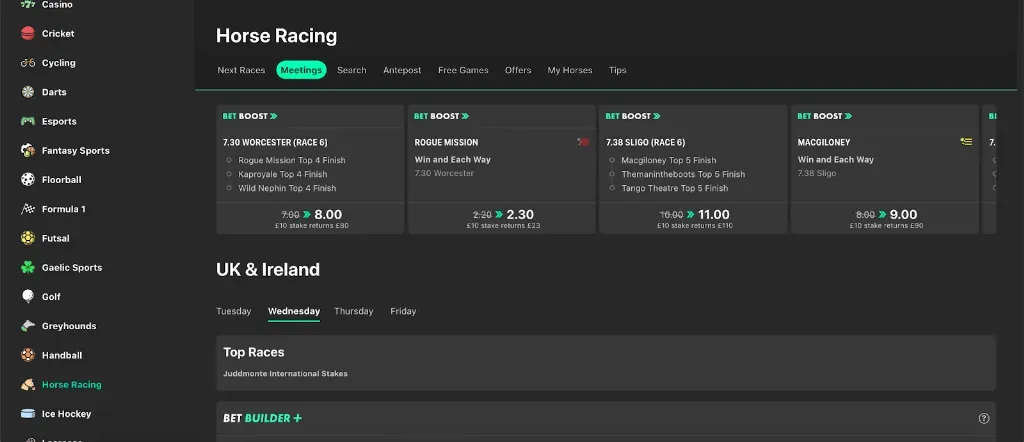The height and width of the screenshot is (442, 1024).
Task: Click the Cricket ball icon in sidebar
Action: [28, 34]
